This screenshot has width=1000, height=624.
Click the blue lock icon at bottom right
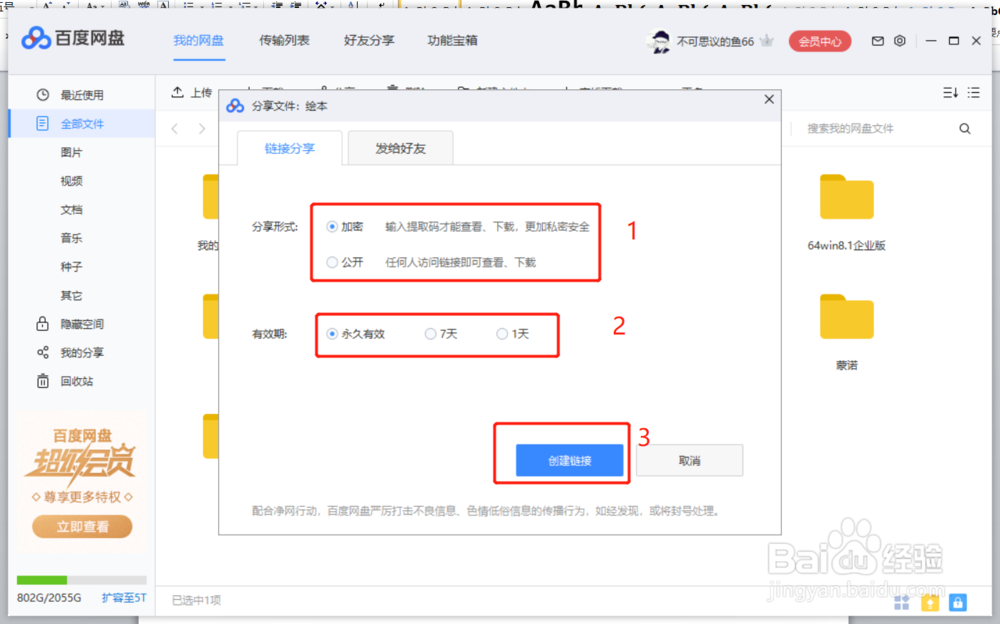click(957, 602)
